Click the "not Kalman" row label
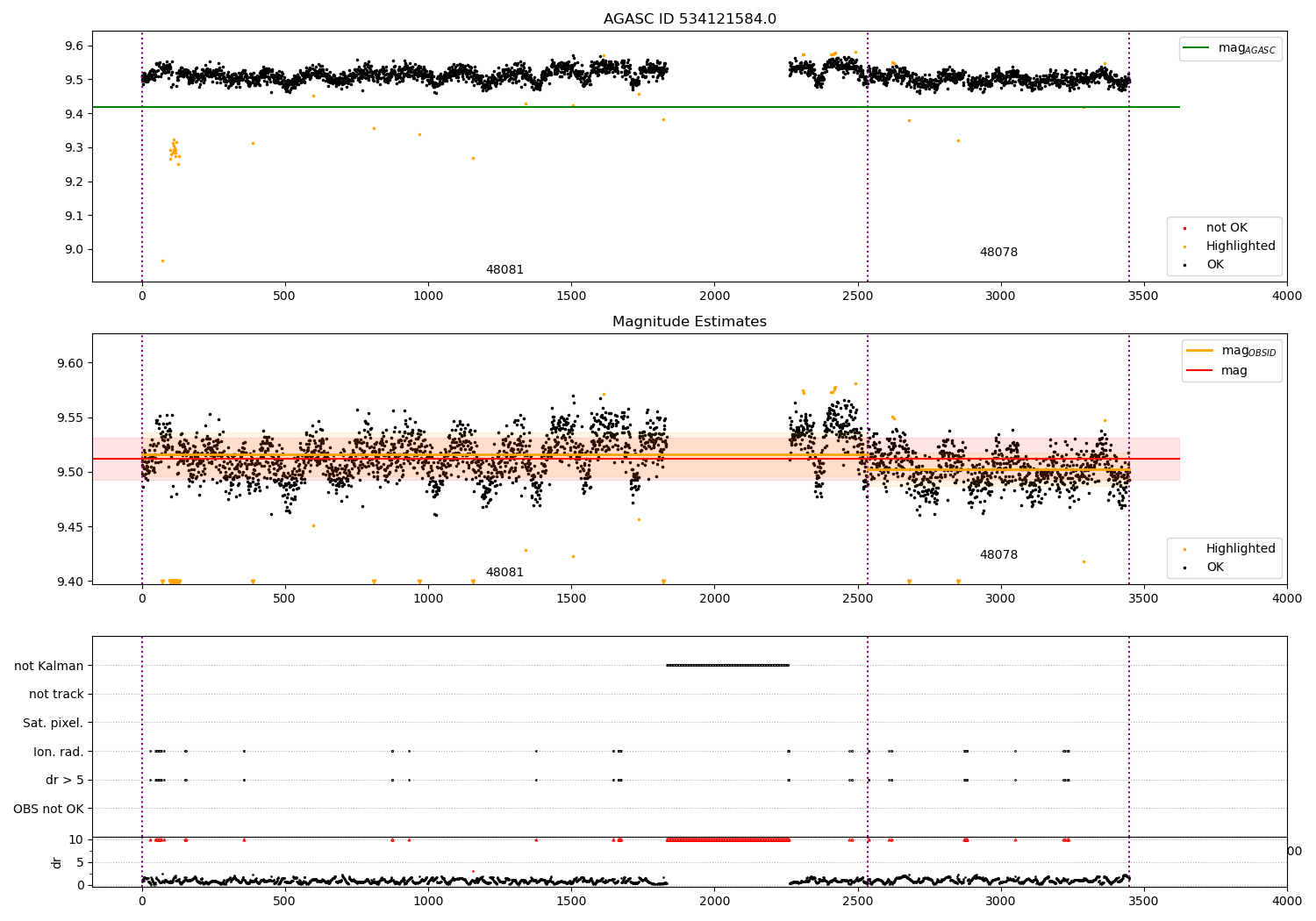 pyautogui.click(x=49, y=667)
